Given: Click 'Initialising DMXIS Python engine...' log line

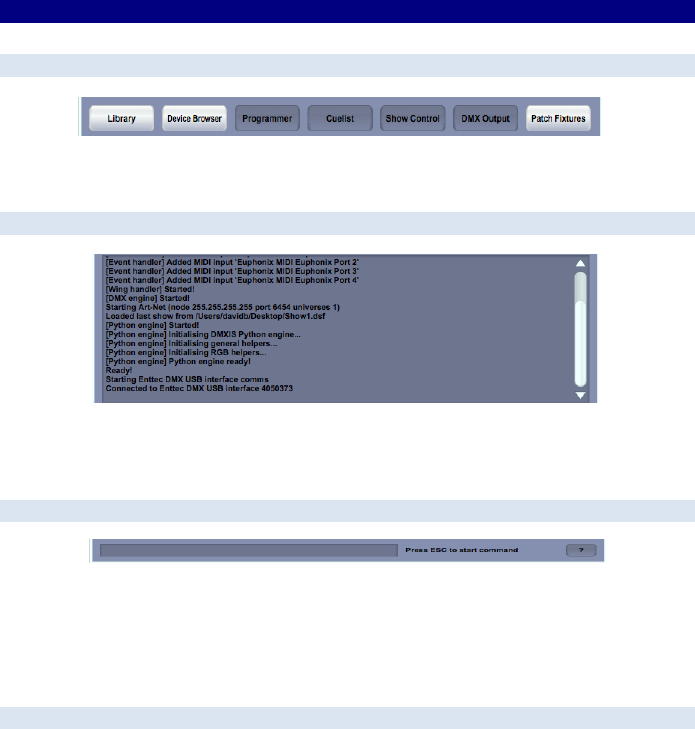Looking at the screenshot, I should tap(203, 334).
